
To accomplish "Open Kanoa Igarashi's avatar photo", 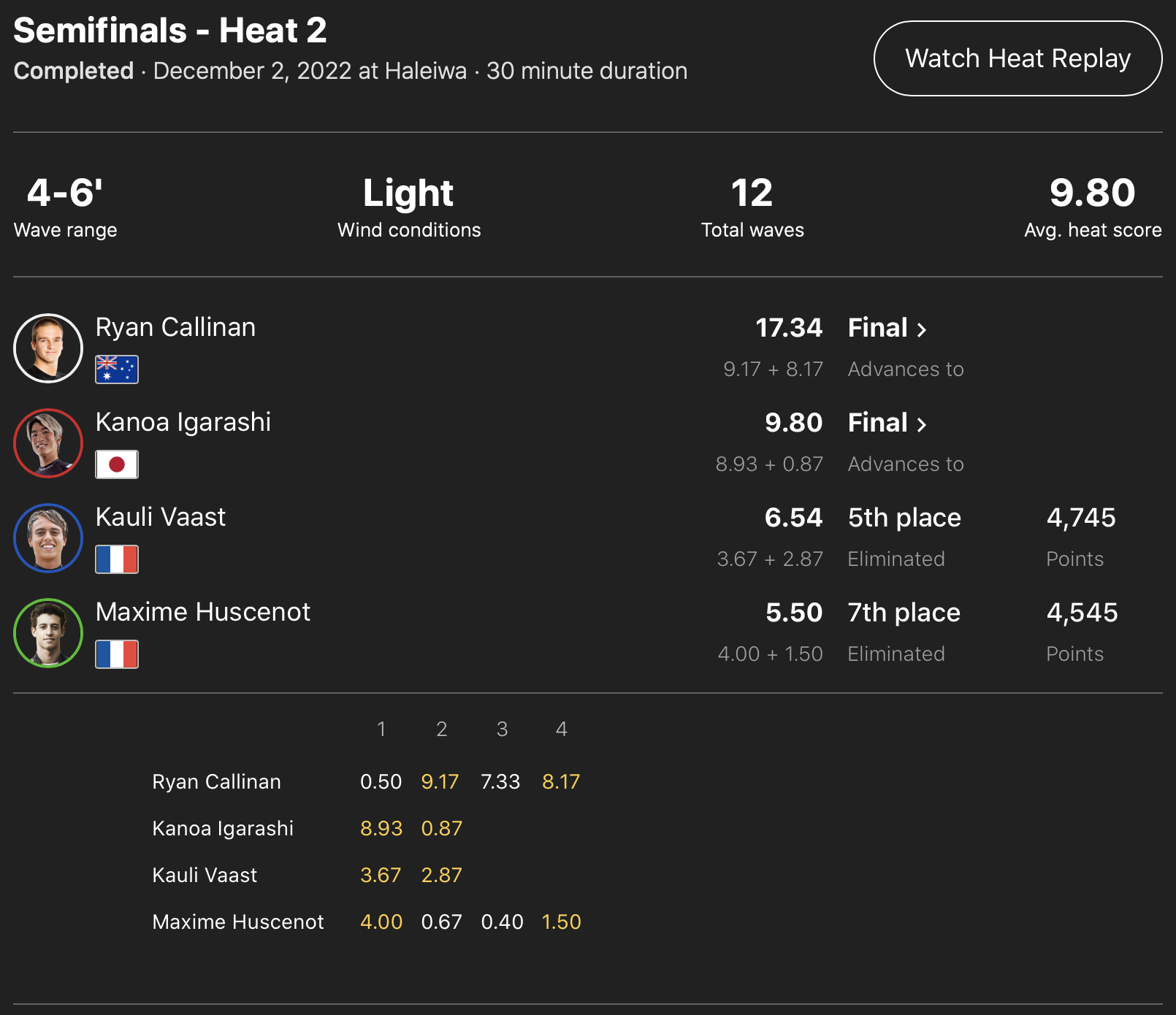I will [48, 443].
